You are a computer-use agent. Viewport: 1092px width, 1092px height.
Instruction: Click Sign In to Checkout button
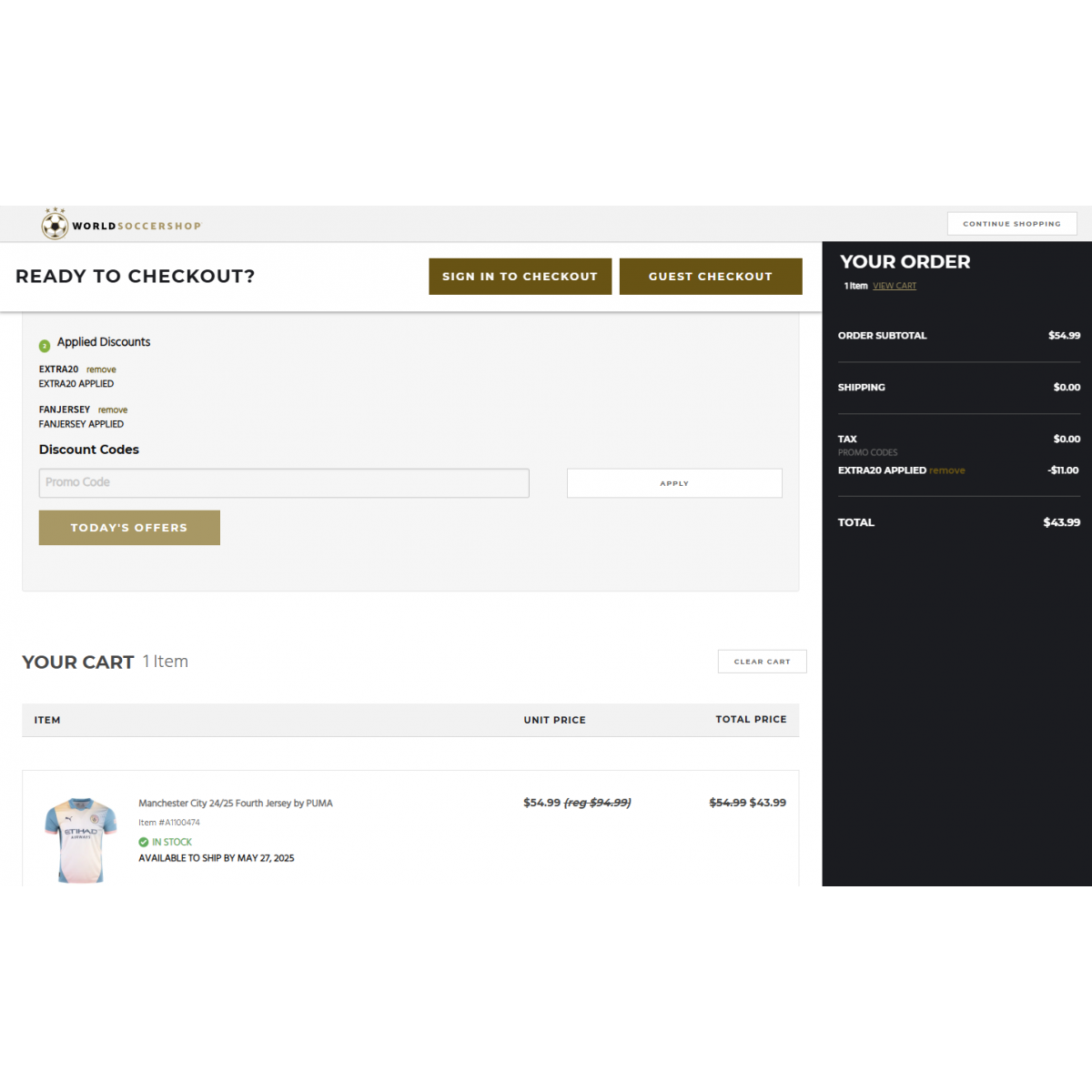click(521, 277)
